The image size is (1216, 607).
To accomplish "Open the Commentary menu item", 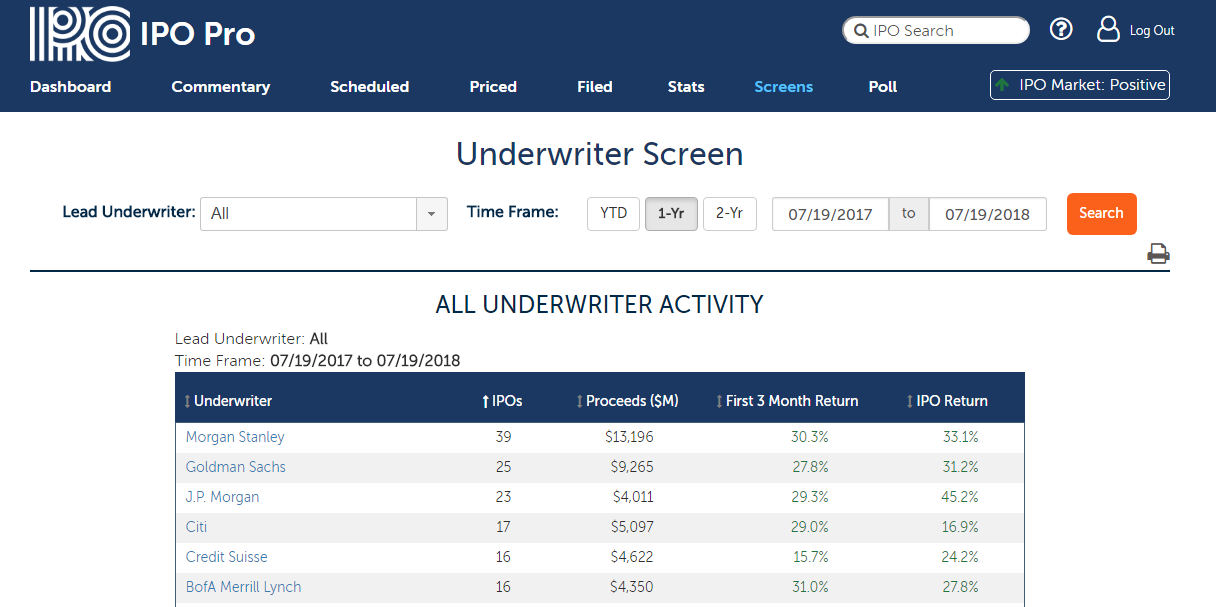I will 221,87.
